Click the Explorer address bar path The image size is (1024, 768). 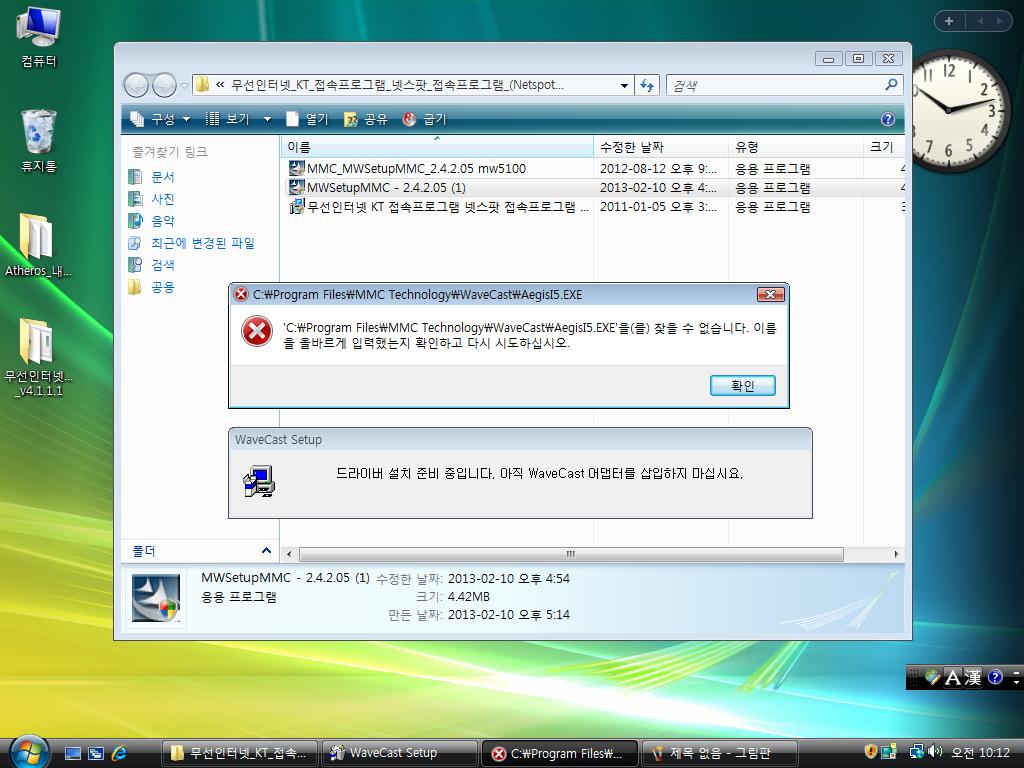tap(405, 85)
